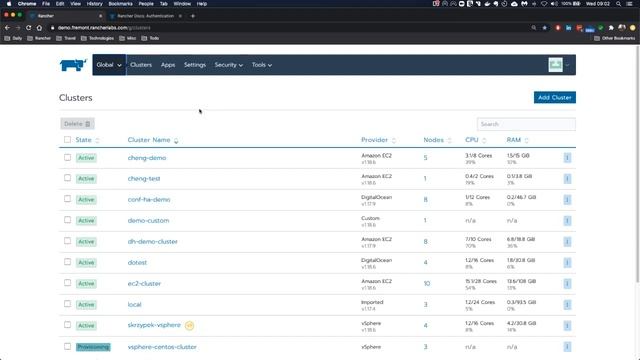Open macOS Spotlight search
The width and height of the screenshot is (640, 360).
pyautogui.click(x=618, y=4)
